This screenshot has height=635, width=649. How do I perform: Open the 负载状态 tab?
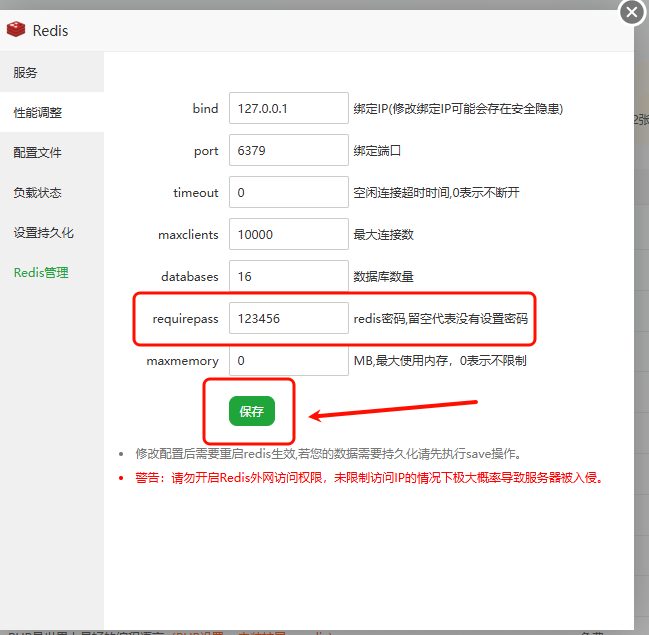(x=52, y=192)
